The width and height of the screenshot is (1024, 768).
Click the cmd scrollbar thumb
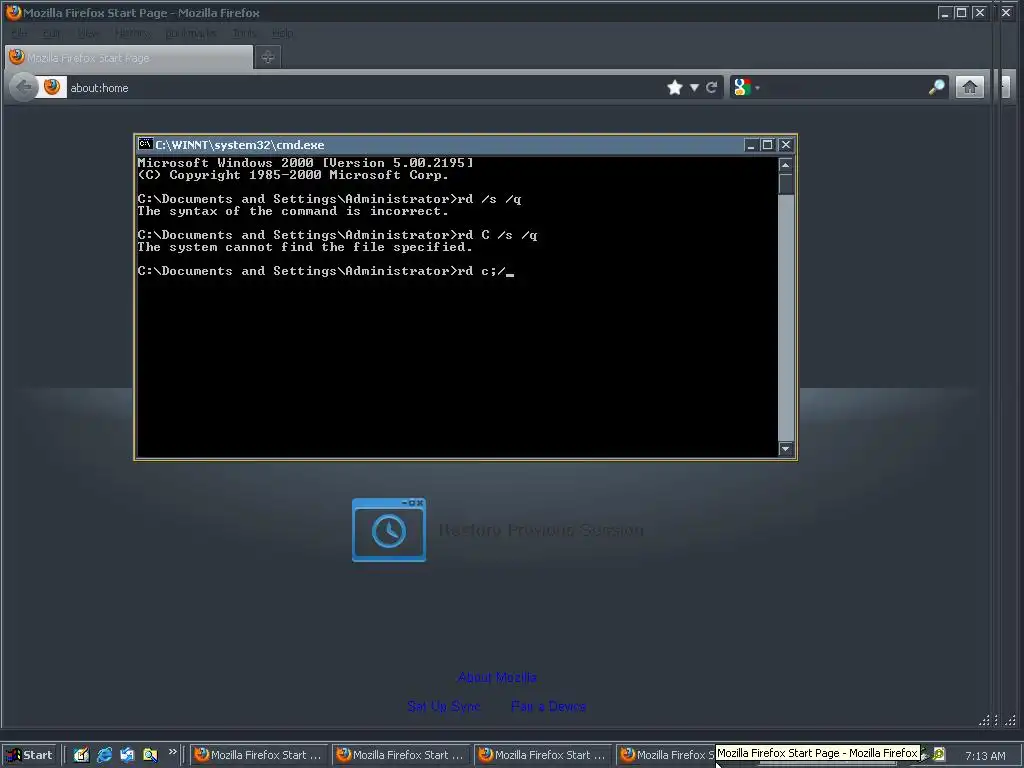click(786, 184)
